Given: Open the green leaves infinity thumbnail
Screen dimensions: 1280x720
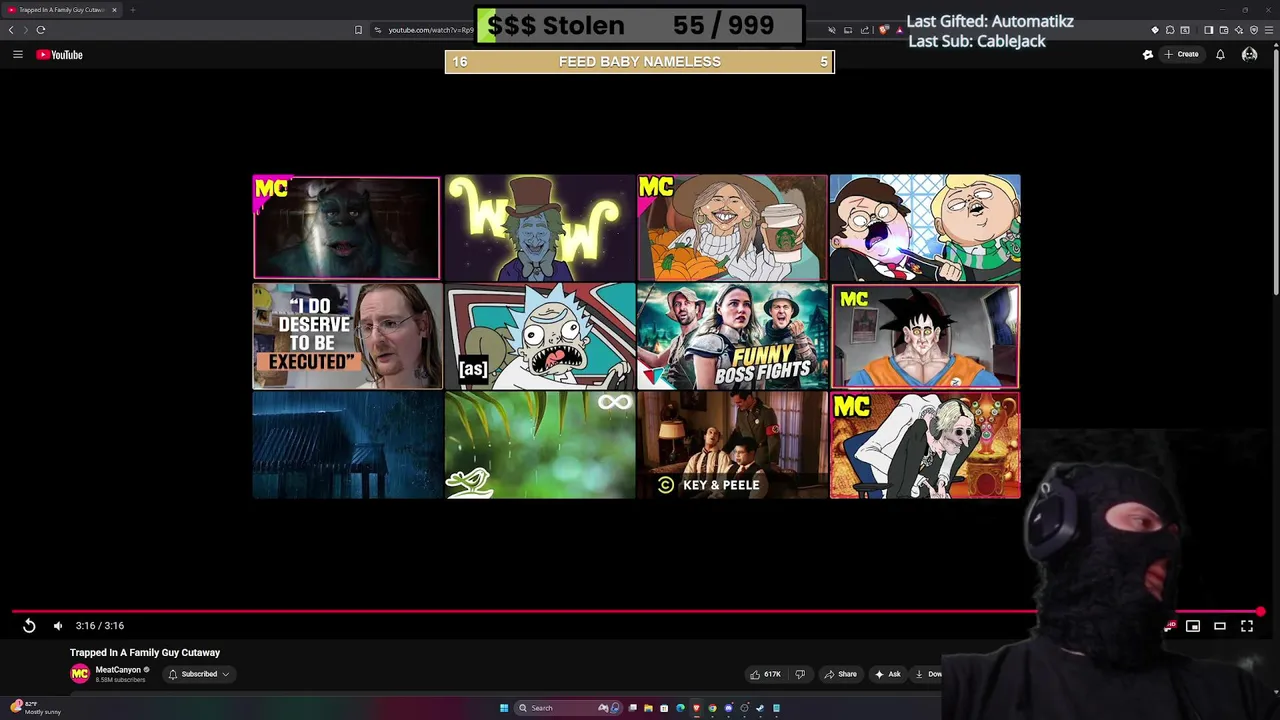Looking at the screenshot, I should pos(540,445).
